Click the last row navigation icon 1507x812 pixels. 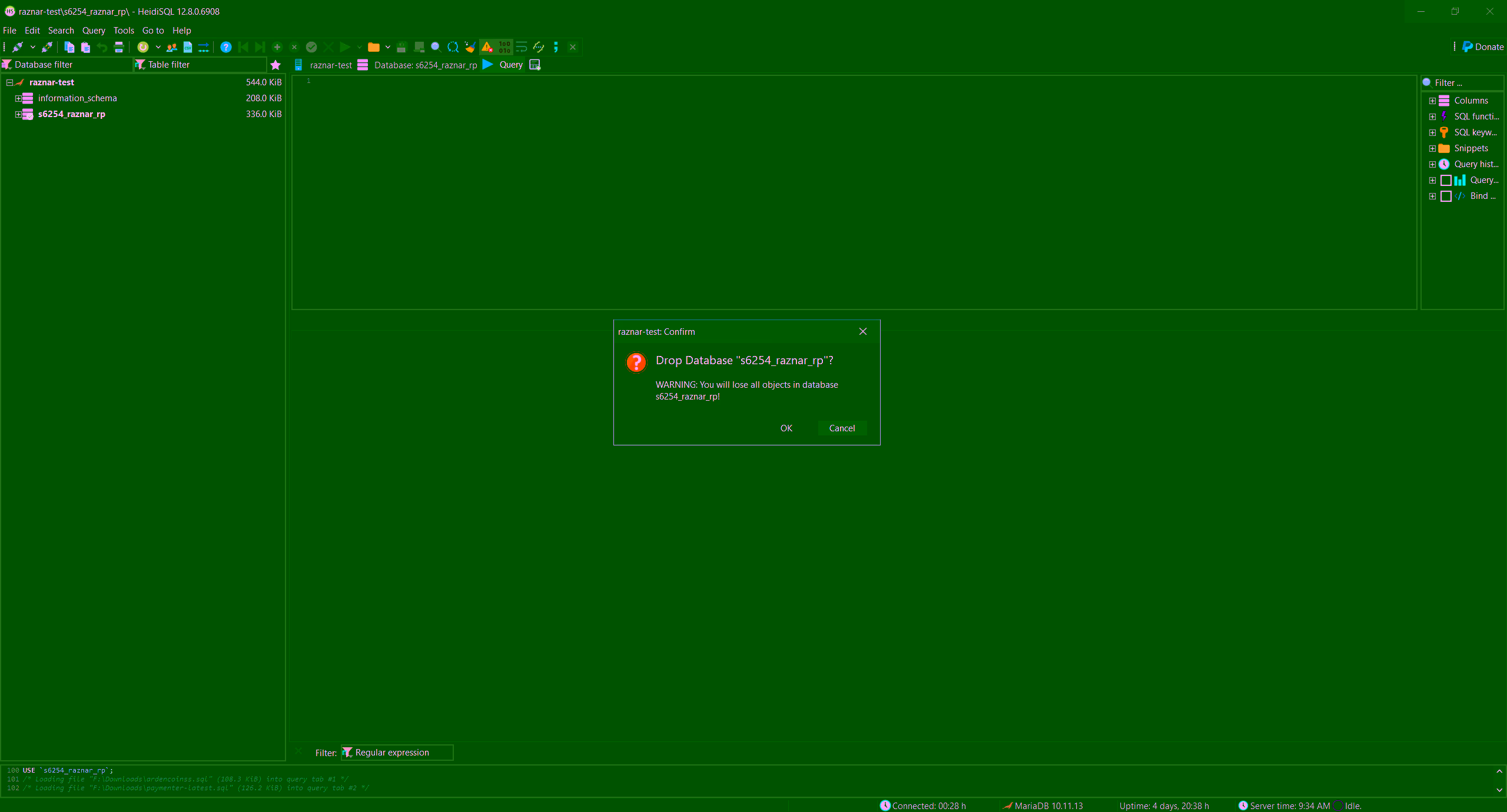coord(260,47)
